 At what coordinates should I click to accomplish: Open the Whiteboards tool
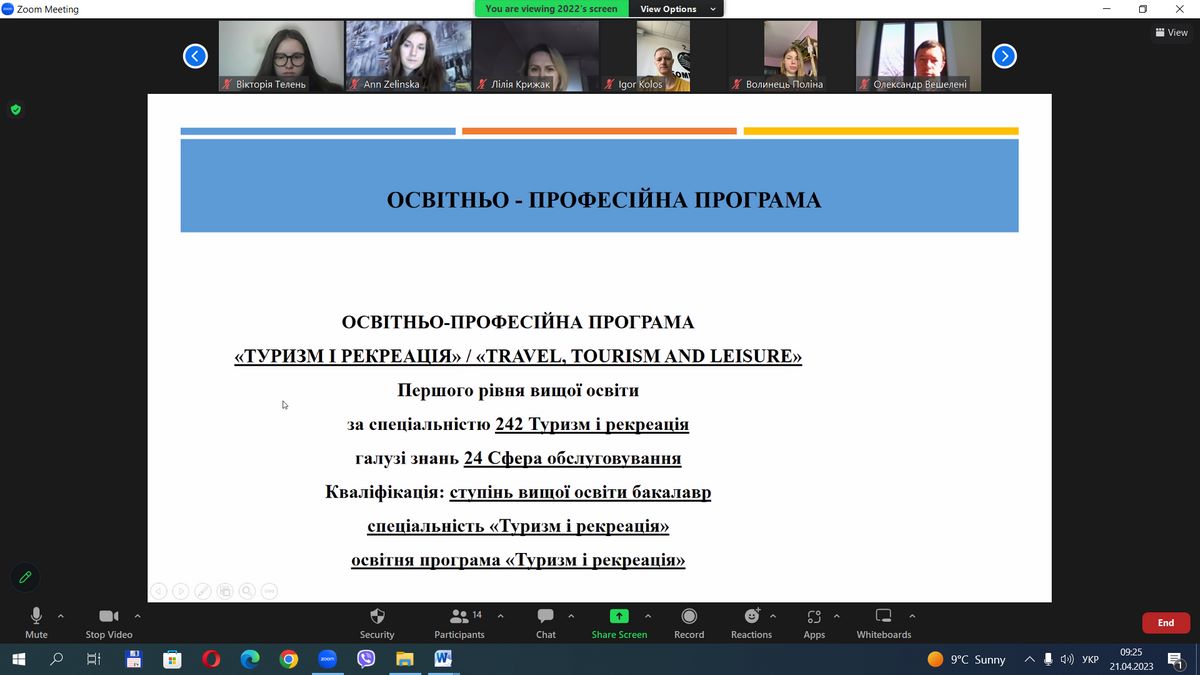(x=883, y=622)
